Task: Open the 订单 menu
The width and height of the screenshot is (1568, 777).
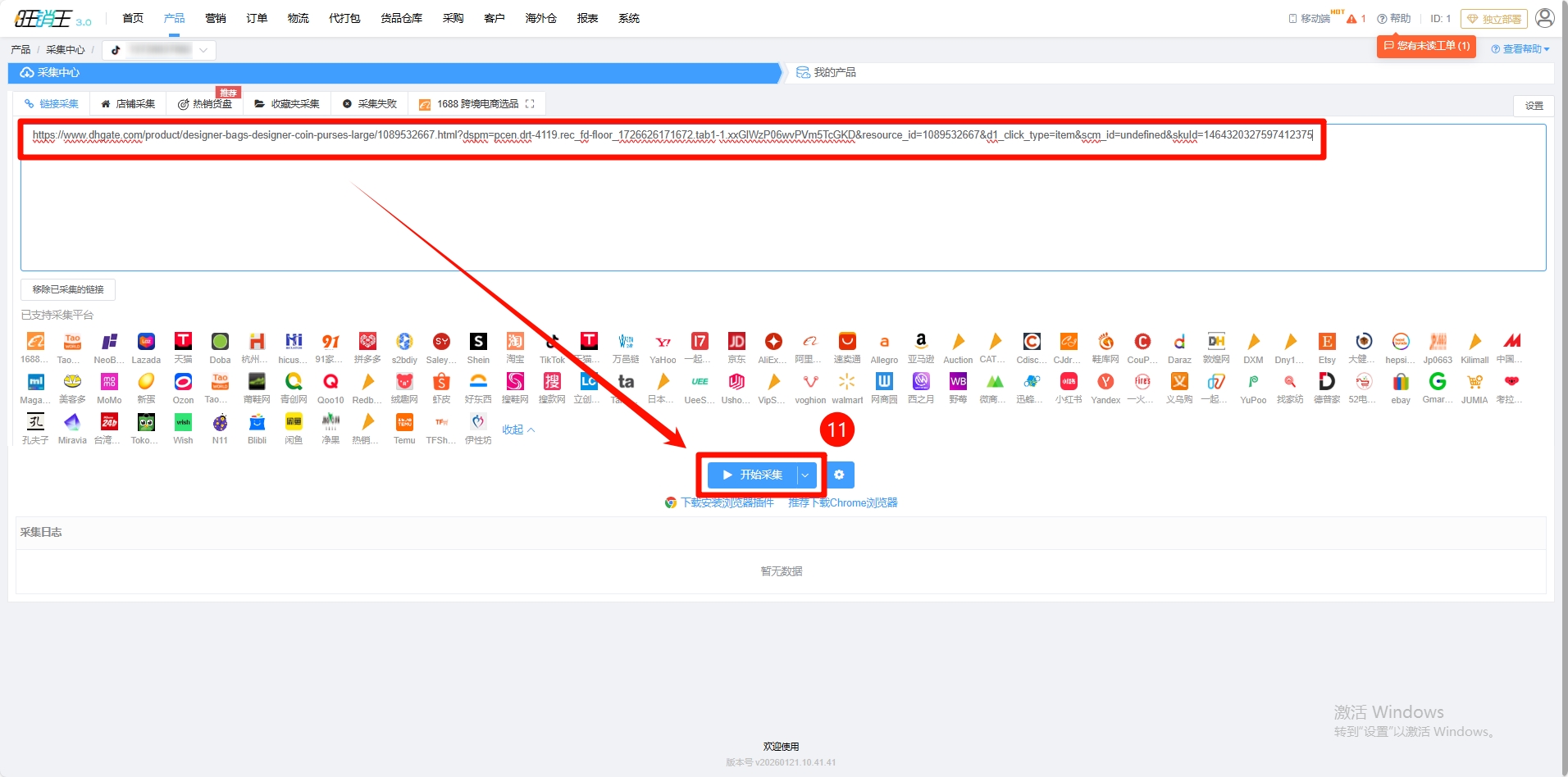Action: click(x=257, y=18)
